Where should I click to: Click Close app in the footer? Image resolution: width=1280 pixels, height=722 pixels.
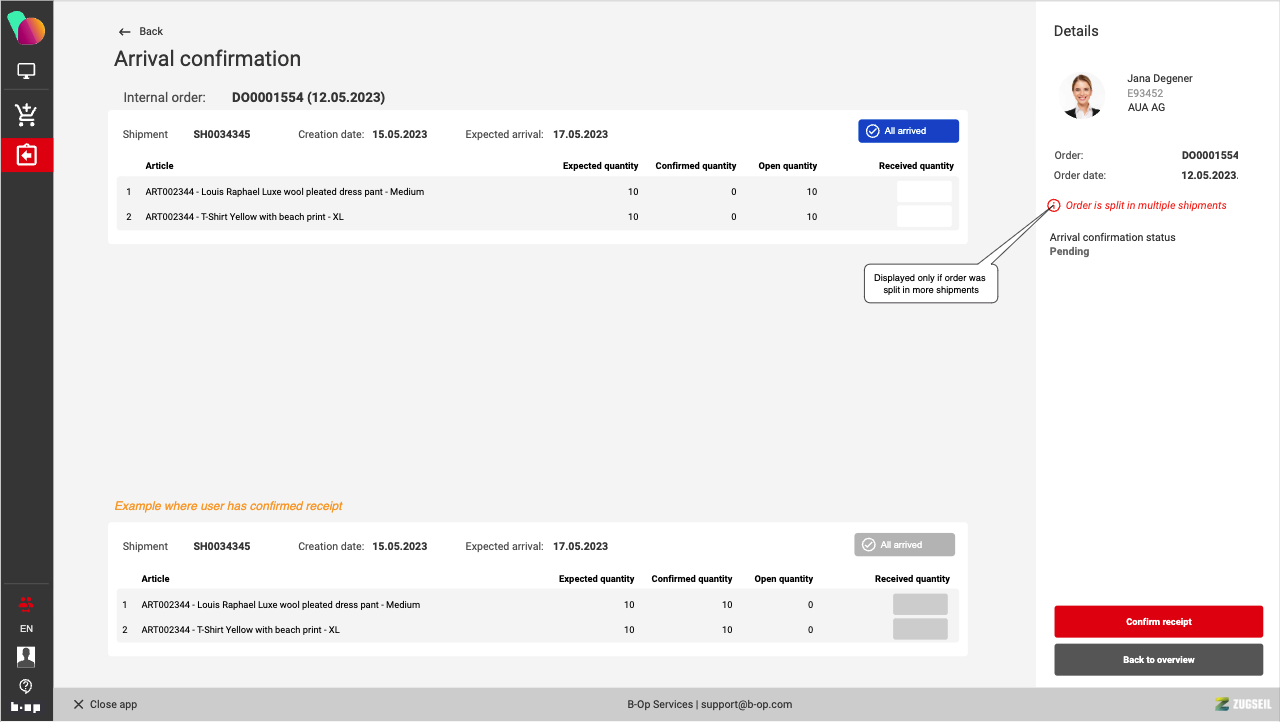tap(105, 705)
